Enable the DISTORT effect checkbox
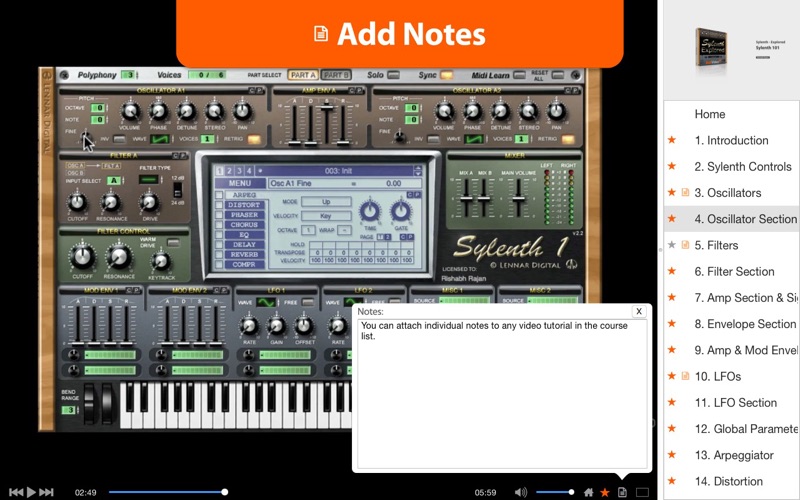 (219, 205)
